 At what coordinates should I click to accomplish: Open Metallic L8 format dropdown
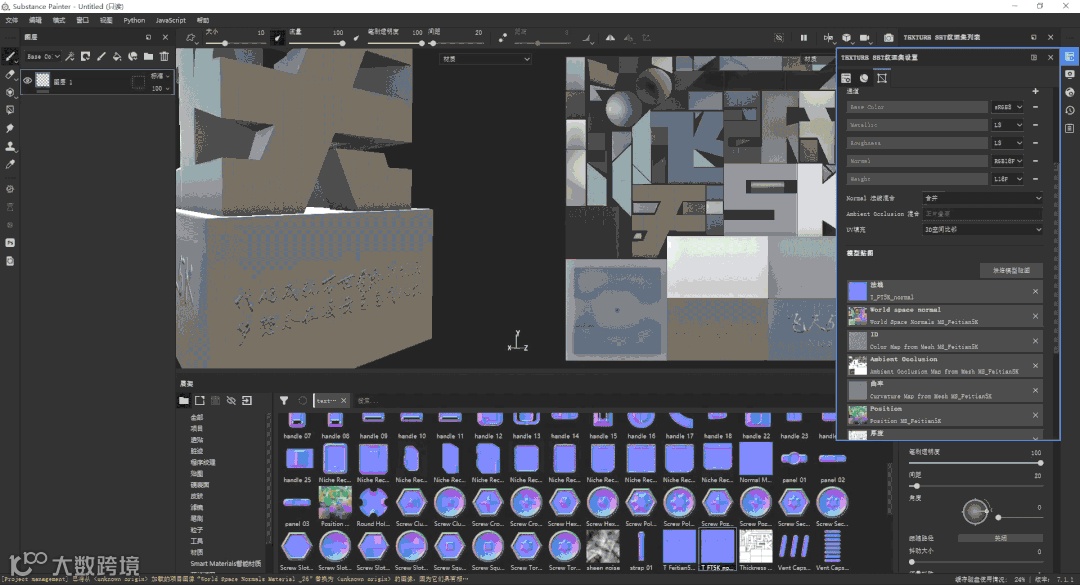point(1008,125)
